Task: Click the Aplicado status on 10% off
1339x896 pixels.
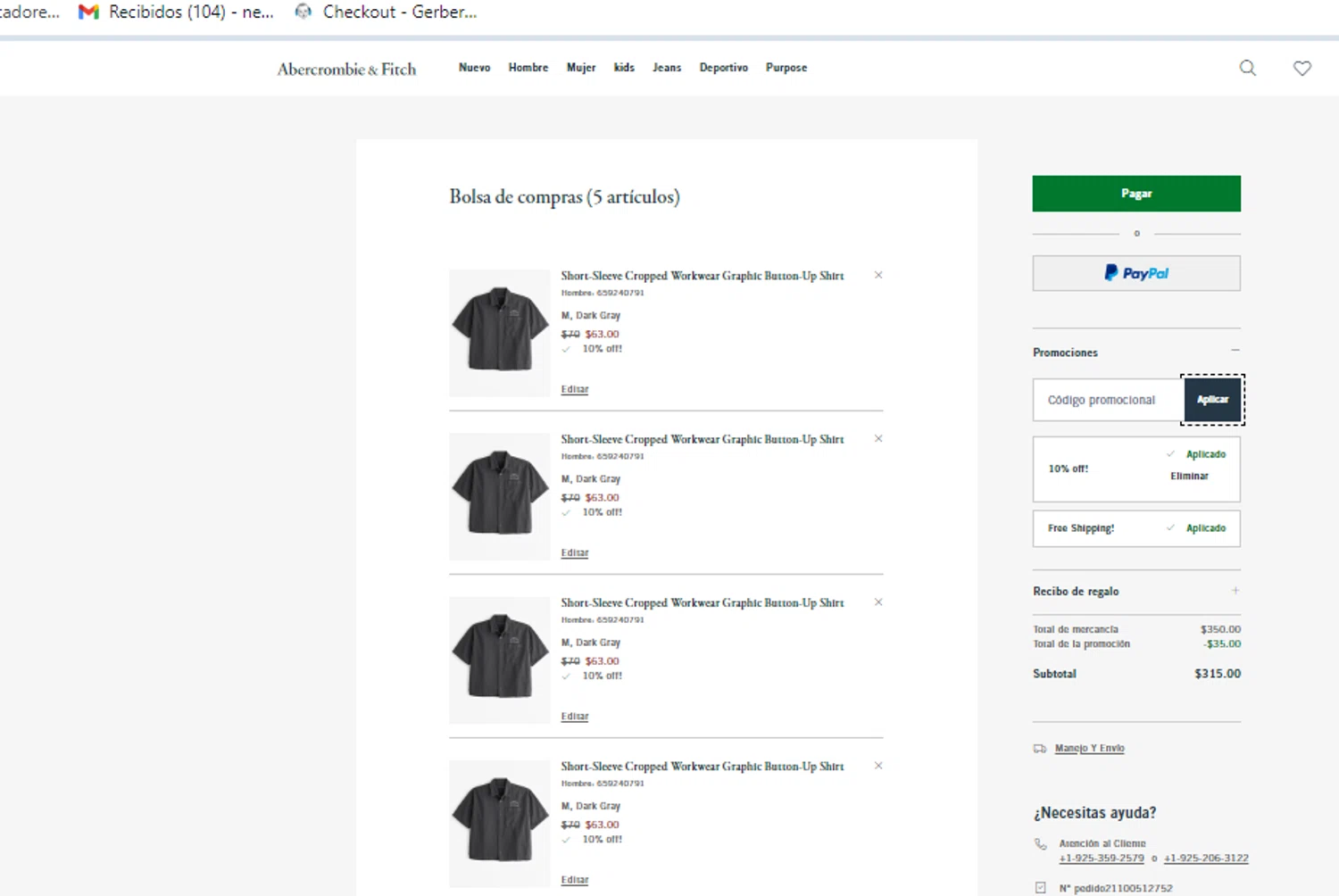Action: (1205, 454)
